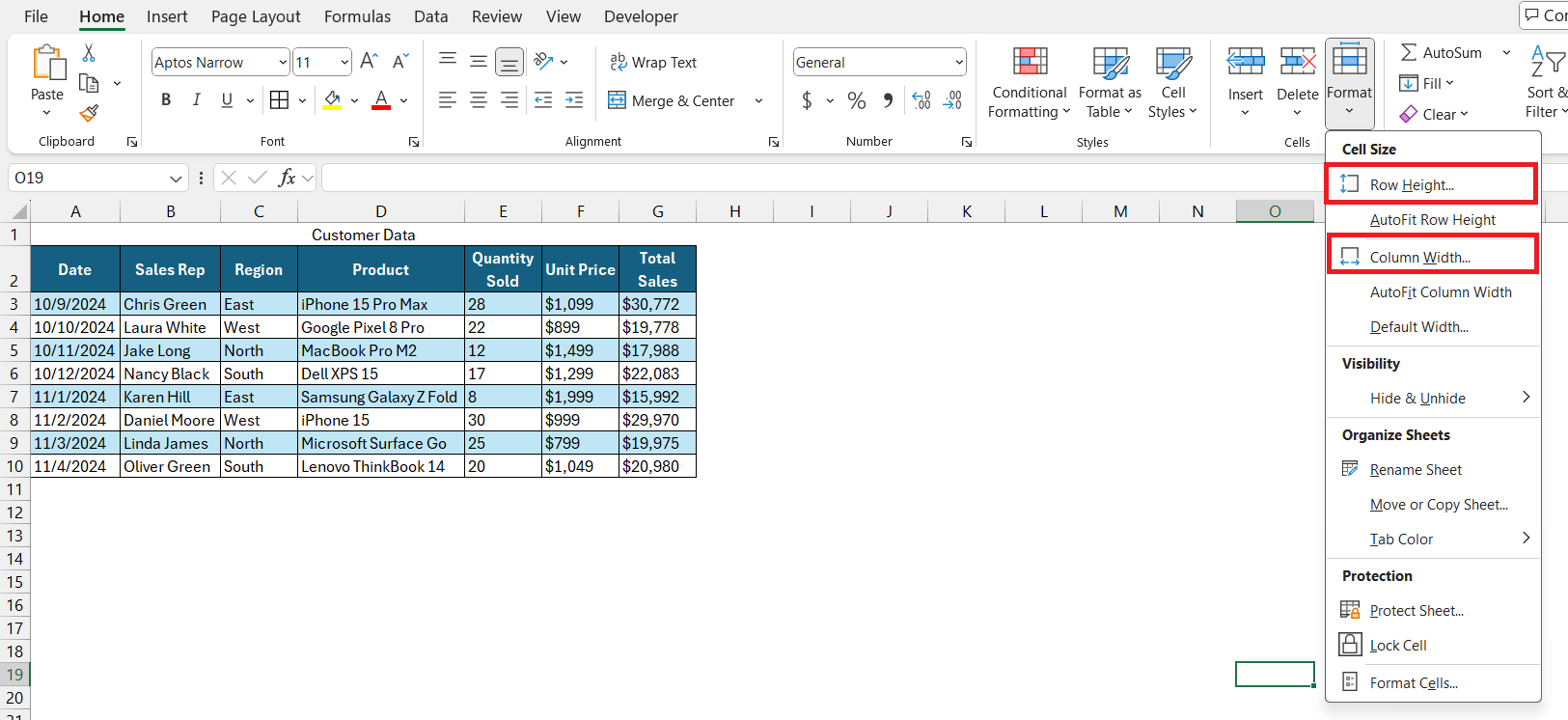Viewport: 1568px width, 720px height.
Task: Toggle Italic formatting
Action: click(197, 99)
